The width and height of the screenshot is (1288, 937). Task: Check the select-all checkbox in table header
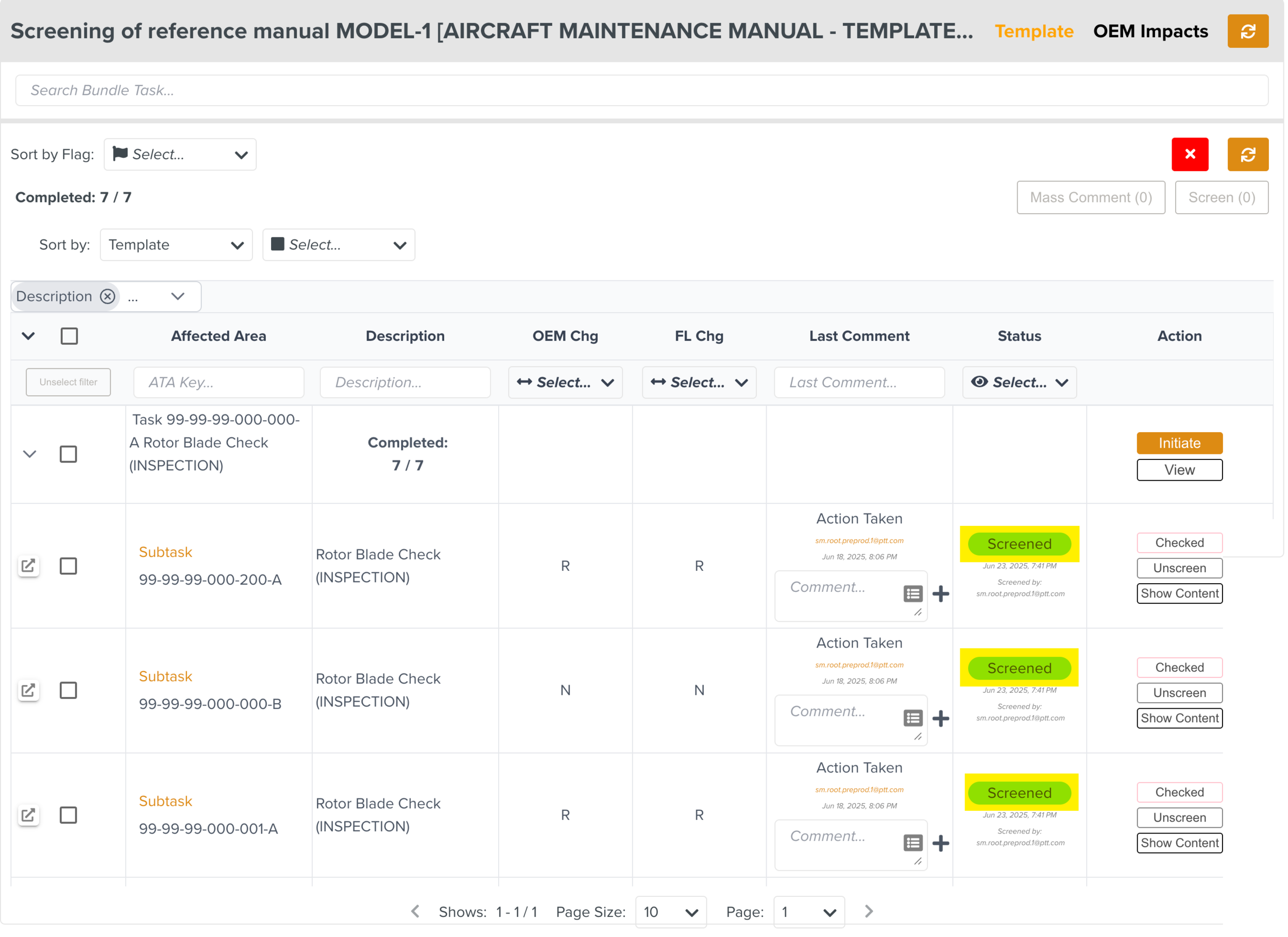[69, 337]
